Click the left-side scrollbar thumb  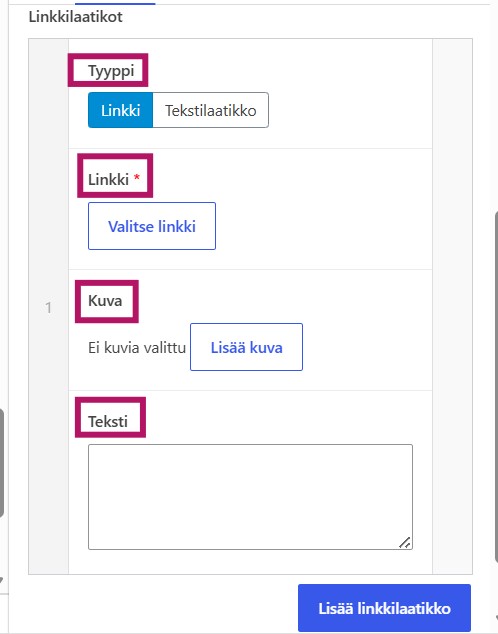[x=2, y=463]
